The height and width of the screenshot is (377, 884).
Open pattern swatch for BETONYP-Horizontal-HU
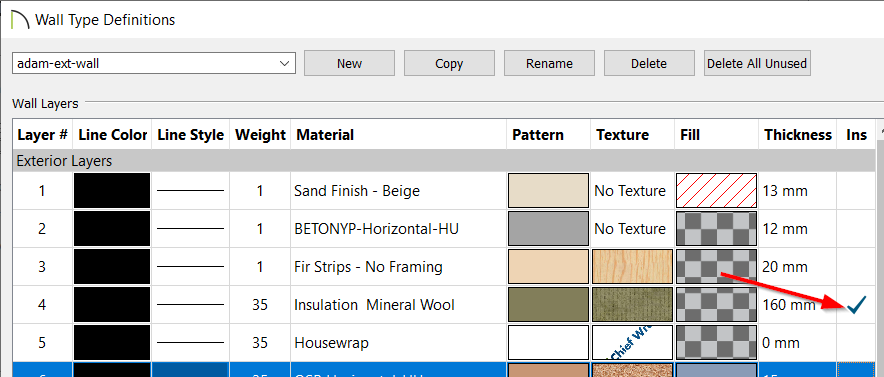549,229
